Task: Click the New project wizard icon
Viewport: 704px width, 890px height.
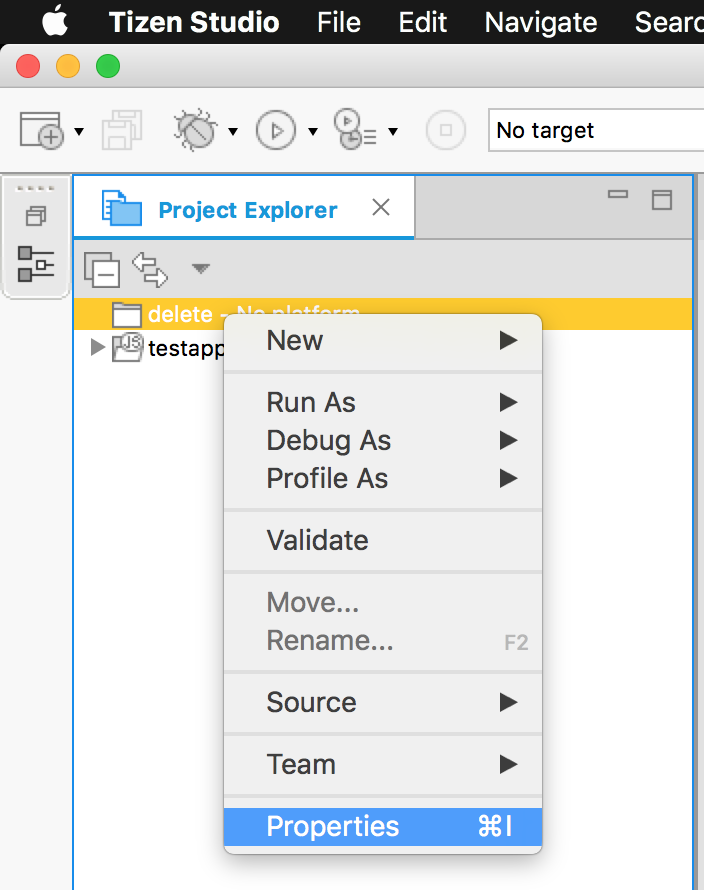Action: coord(41,130)
